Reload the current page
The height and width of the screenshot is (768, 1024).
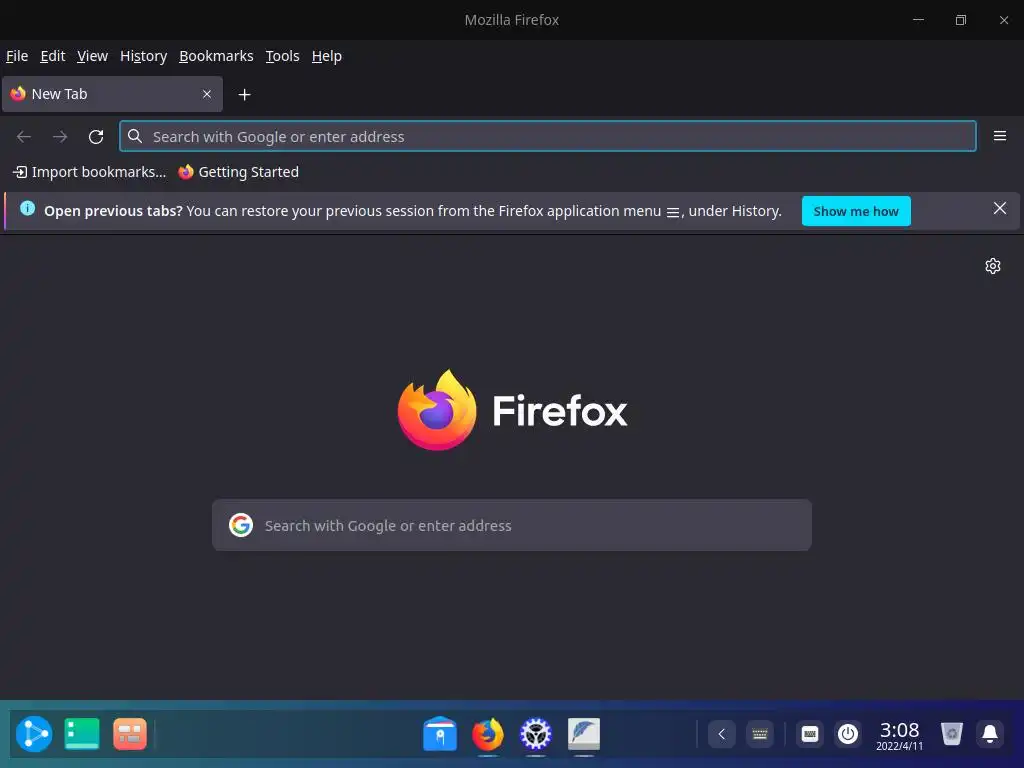tap(96, 136)
